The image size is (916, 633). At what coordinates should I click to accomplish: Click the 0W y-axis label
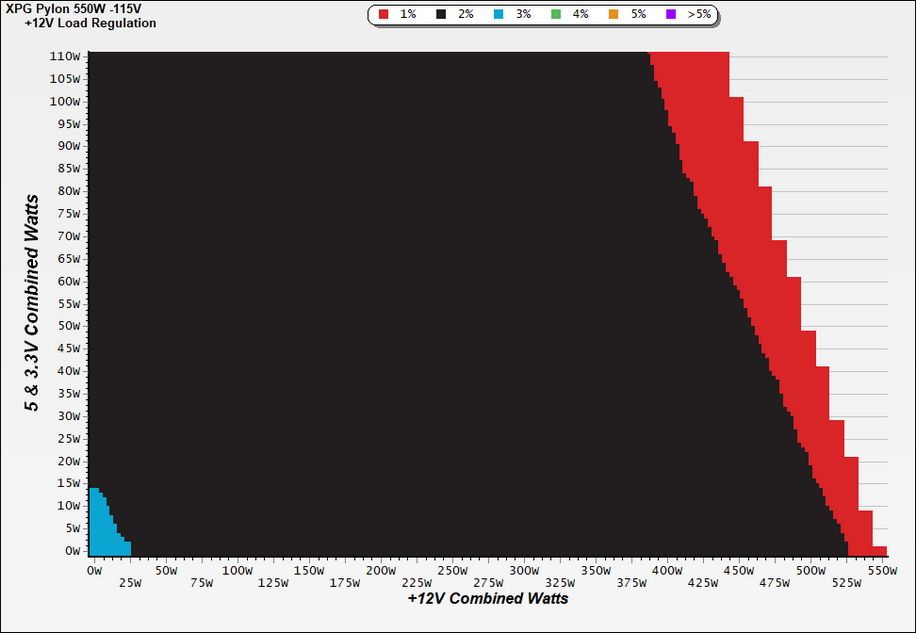73,551
